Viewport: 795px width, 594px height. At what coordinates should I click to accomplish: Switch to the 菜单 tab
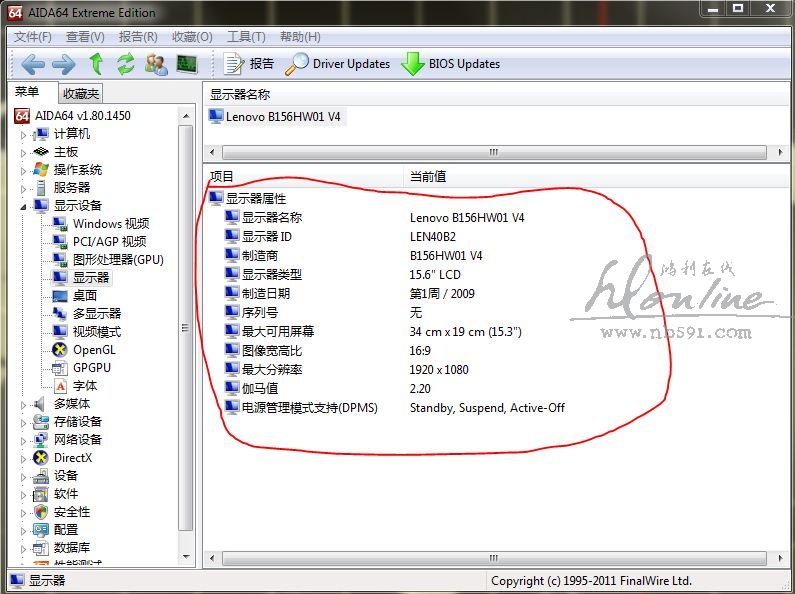point(27,92)
